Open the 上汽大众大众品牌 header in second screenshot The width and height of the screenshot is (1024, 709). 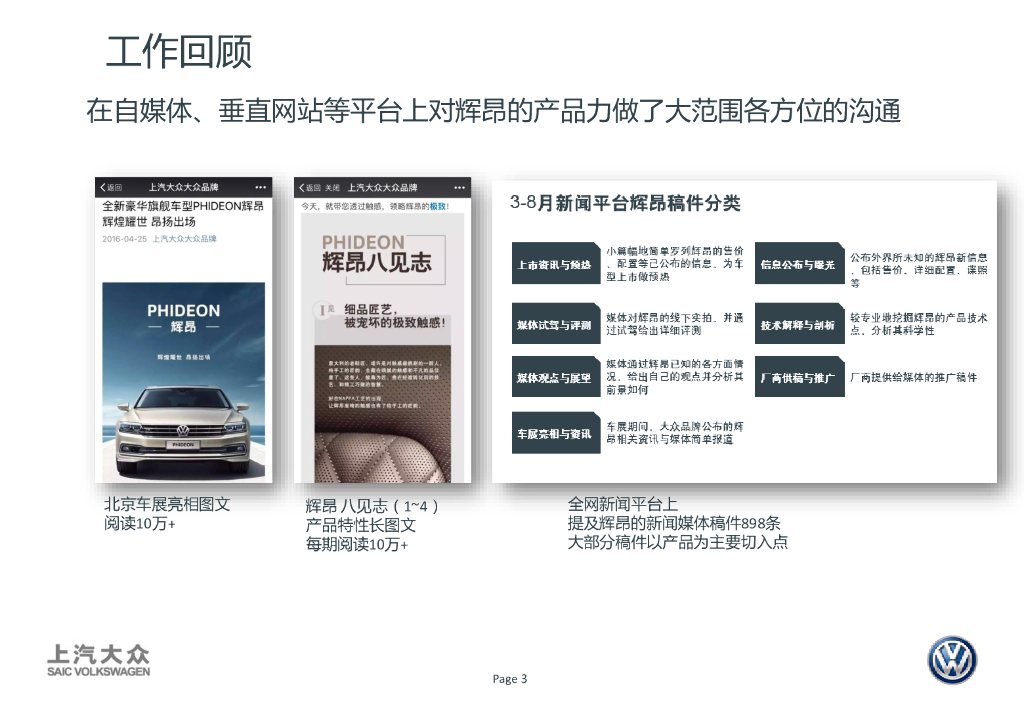click(382, 187)
